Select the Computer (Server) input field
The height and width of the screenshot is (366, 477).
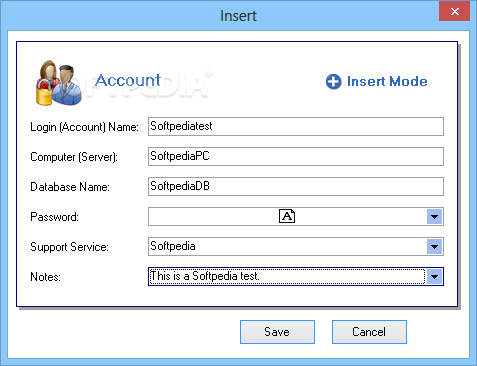pyautogui.click(x=296, y=156)
